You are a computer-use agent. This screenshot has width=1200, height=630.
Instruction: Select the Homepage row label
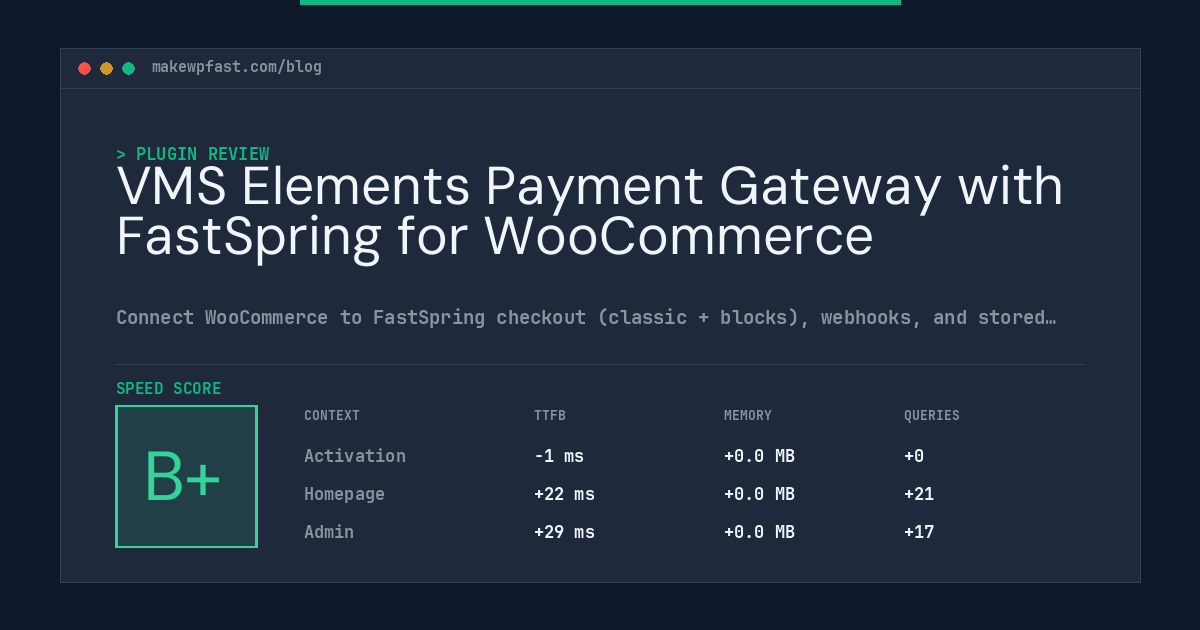pos(344,494)
